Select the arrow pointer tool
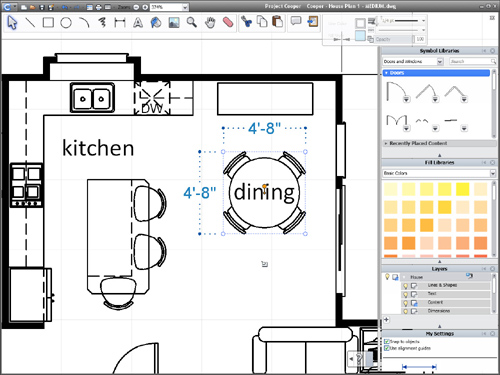Image resolution: width=500 pixels, height=375 pixels. [x=12, y=23]
